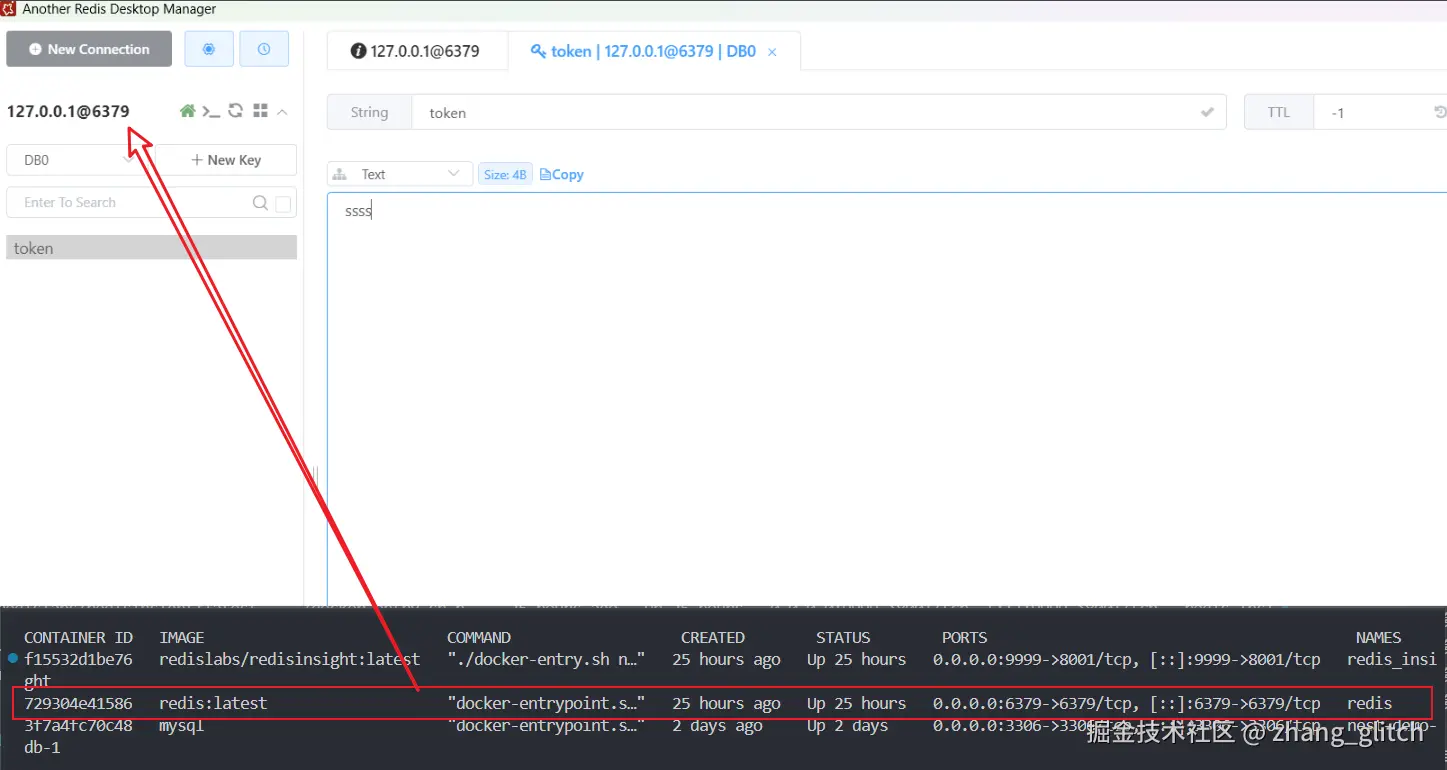Click the NAMES column header in terminal

[1378, 637]
